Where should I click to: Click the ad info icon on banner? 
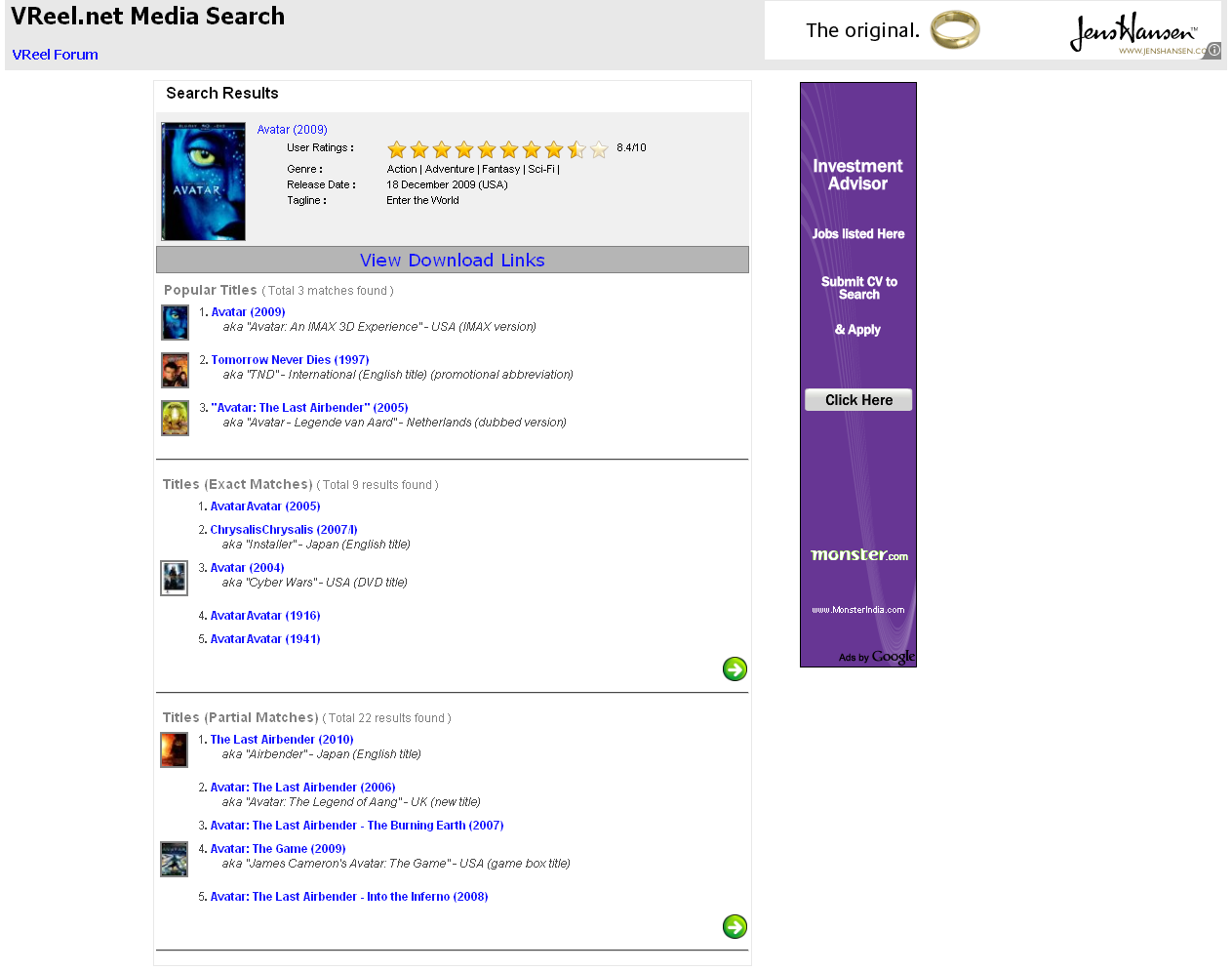[x=1213, y=50]
